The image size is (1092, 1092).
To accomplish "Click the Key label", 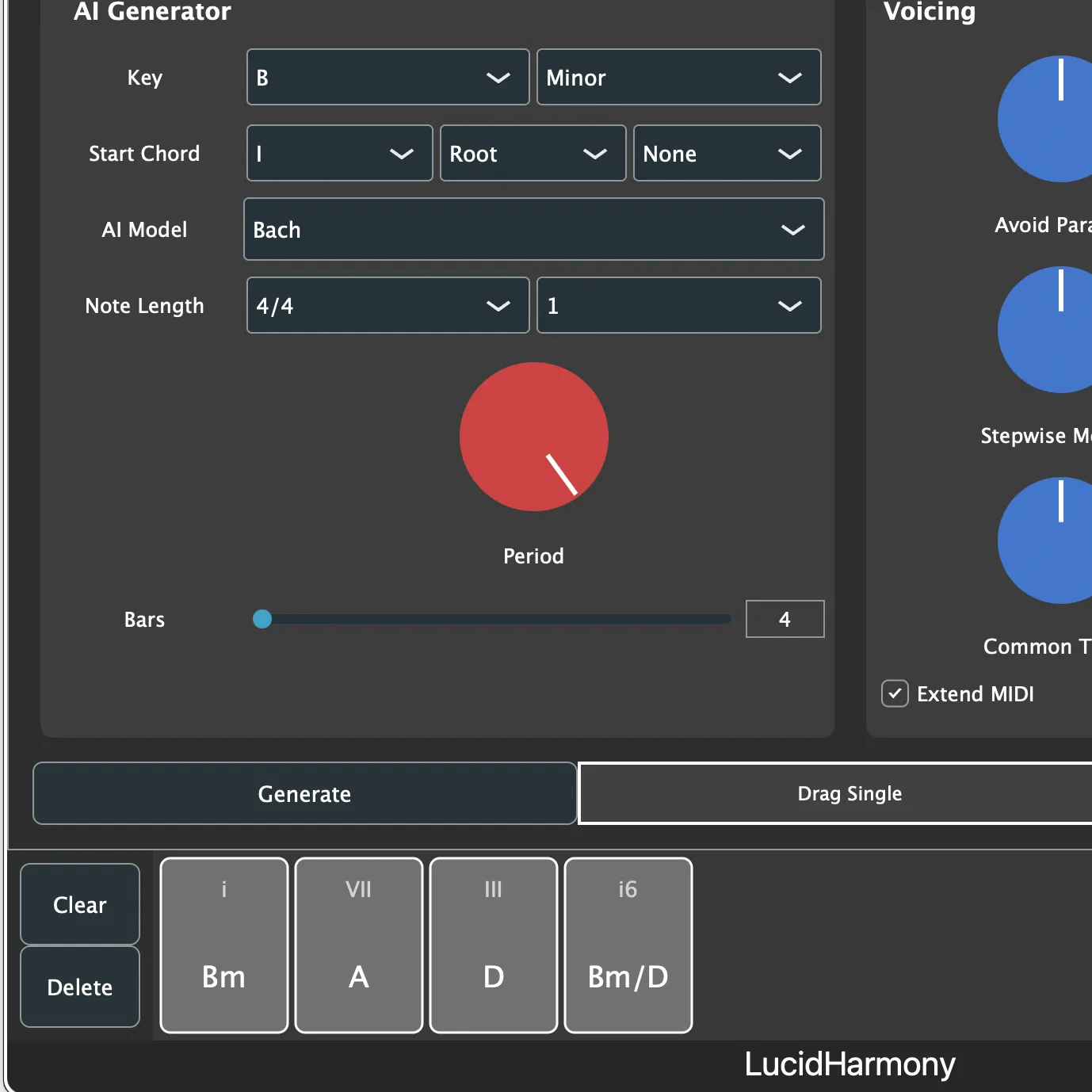I will [x=144, y=78].
